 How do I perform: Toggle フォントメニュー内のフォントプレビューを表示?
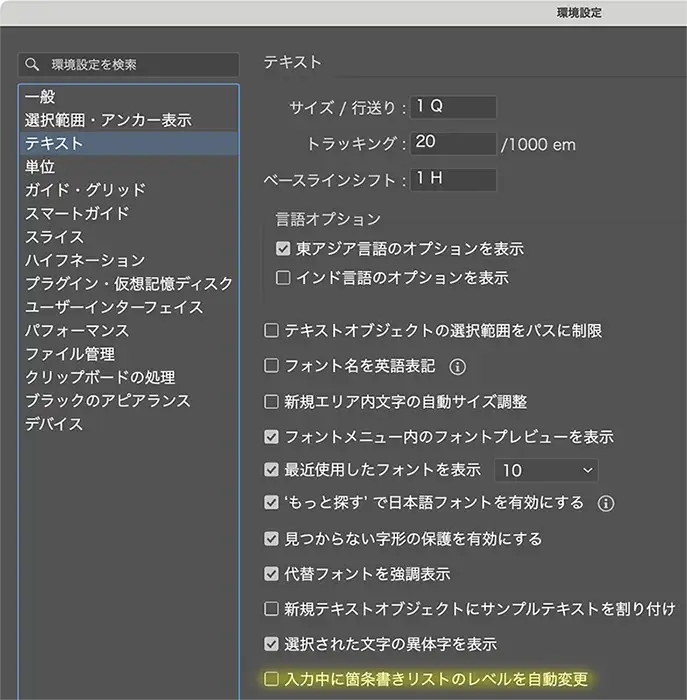tap(271, 437)
